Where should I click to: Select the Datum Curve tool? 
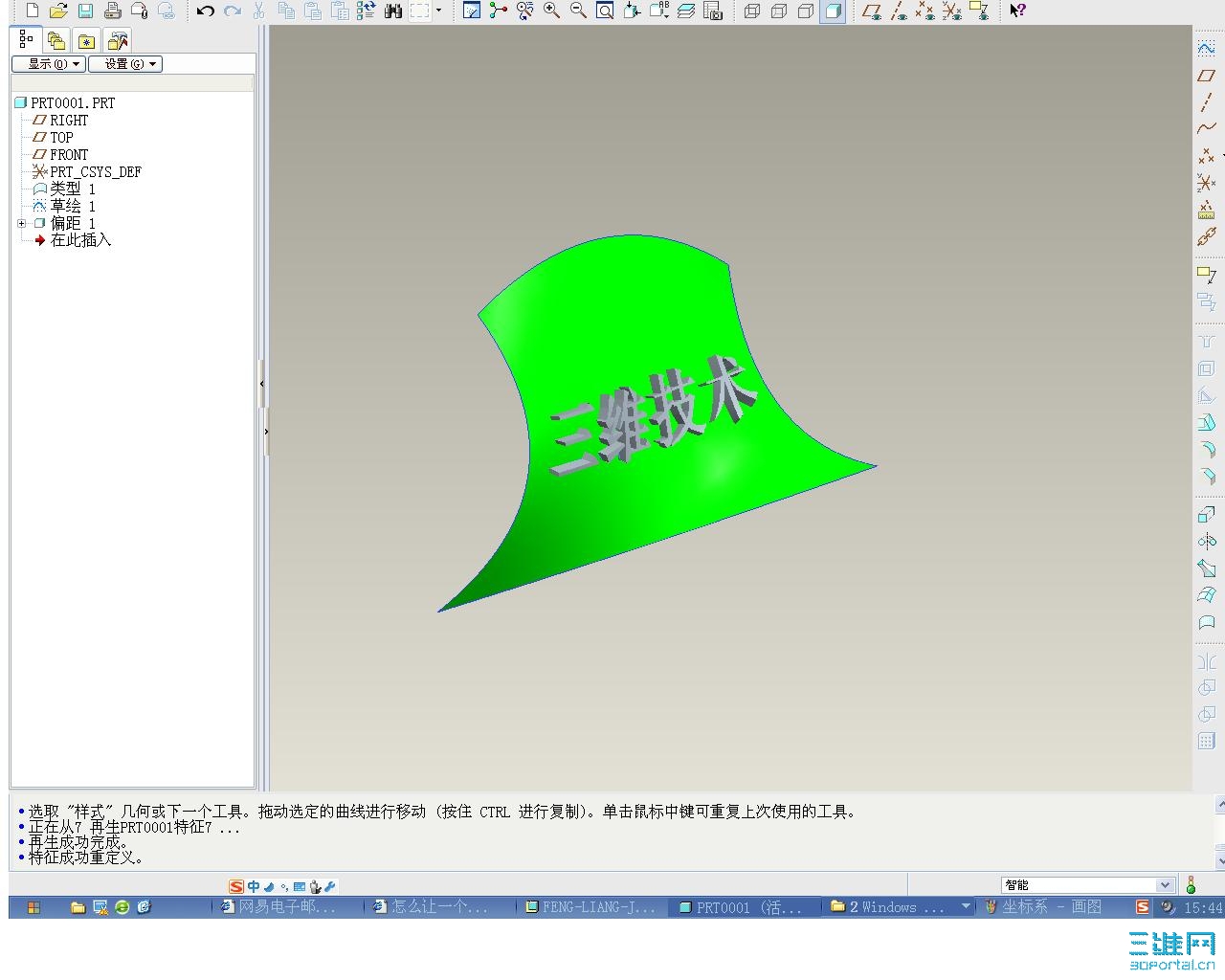click(1206, 128)
